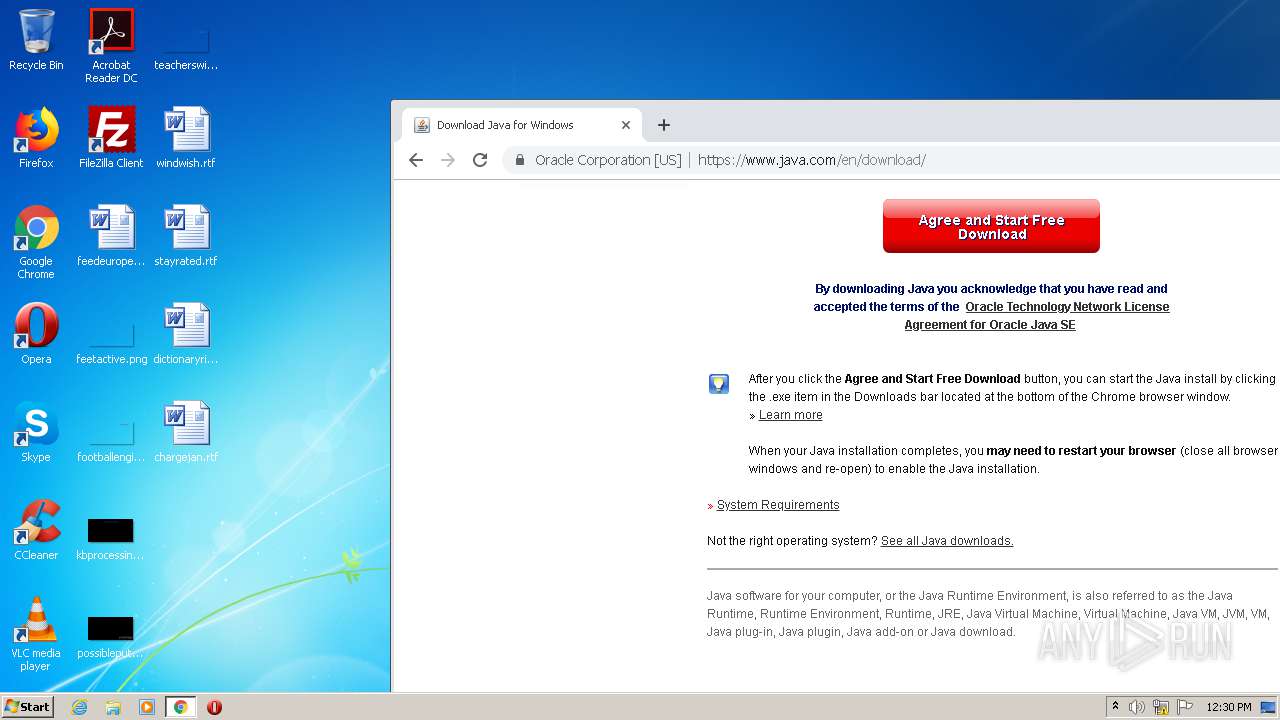
Task: Open the Firefox desktop shortcut
Action: (x=36, y=138)
